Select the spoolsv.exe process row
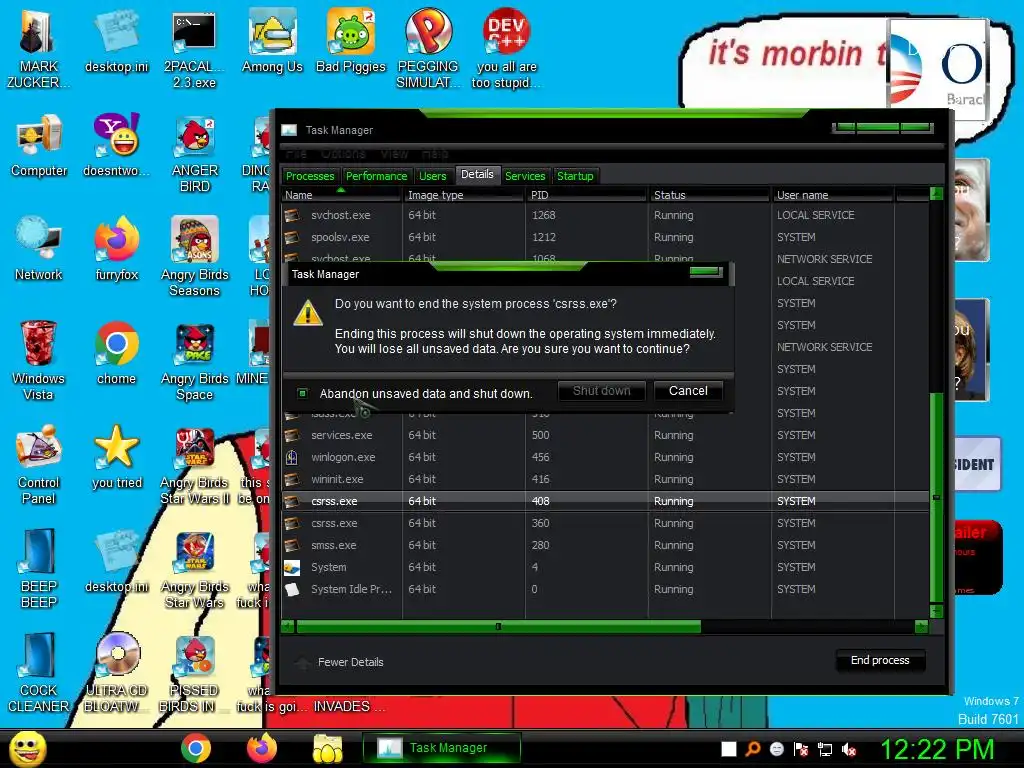This screenshot has width=1024, height=768. (x=605, y=237)
